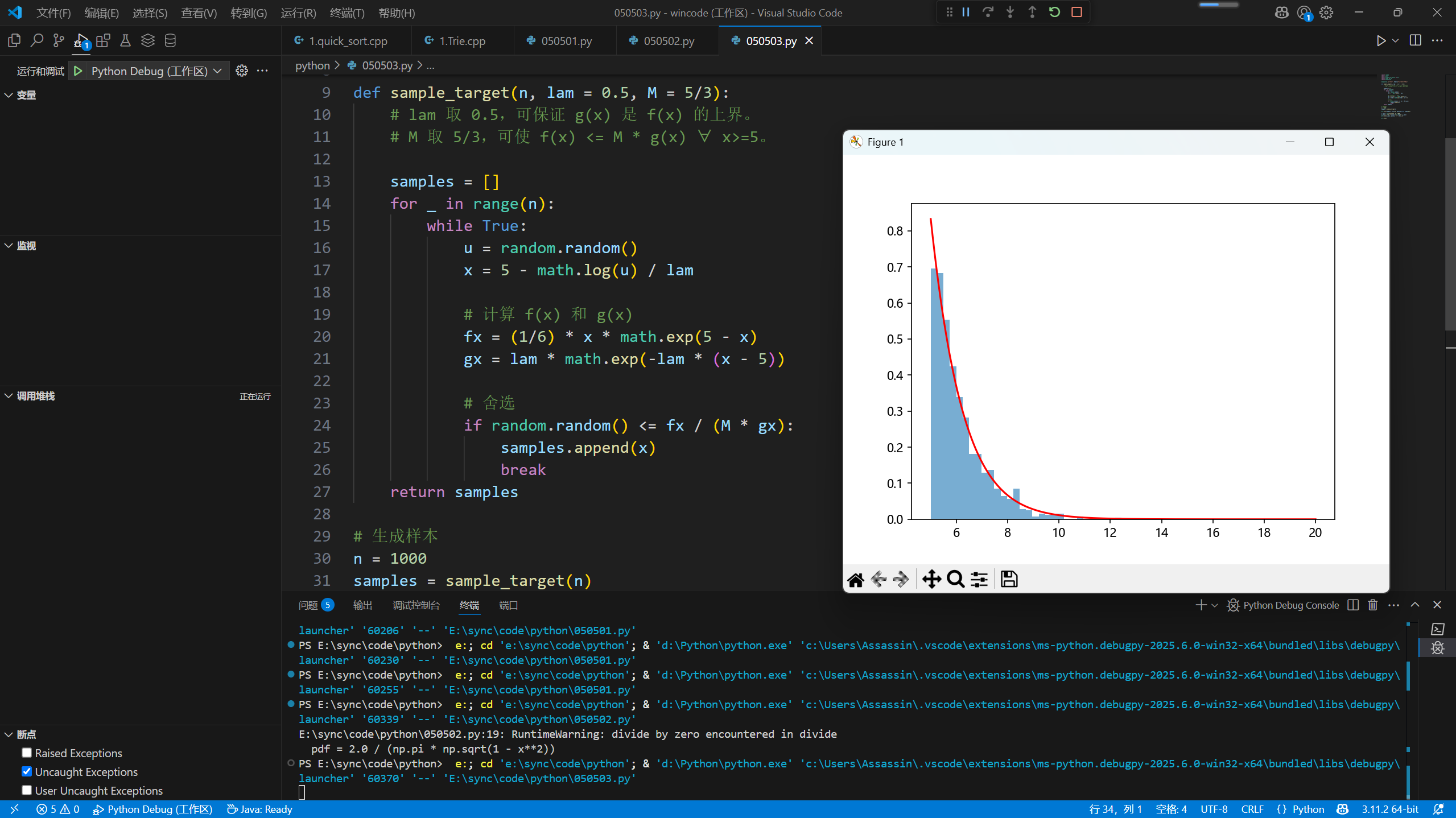Viewport: 1456px width, 818px height.
Task: Click the editor vertical scrollbar
Action: tap(1450, 233)
